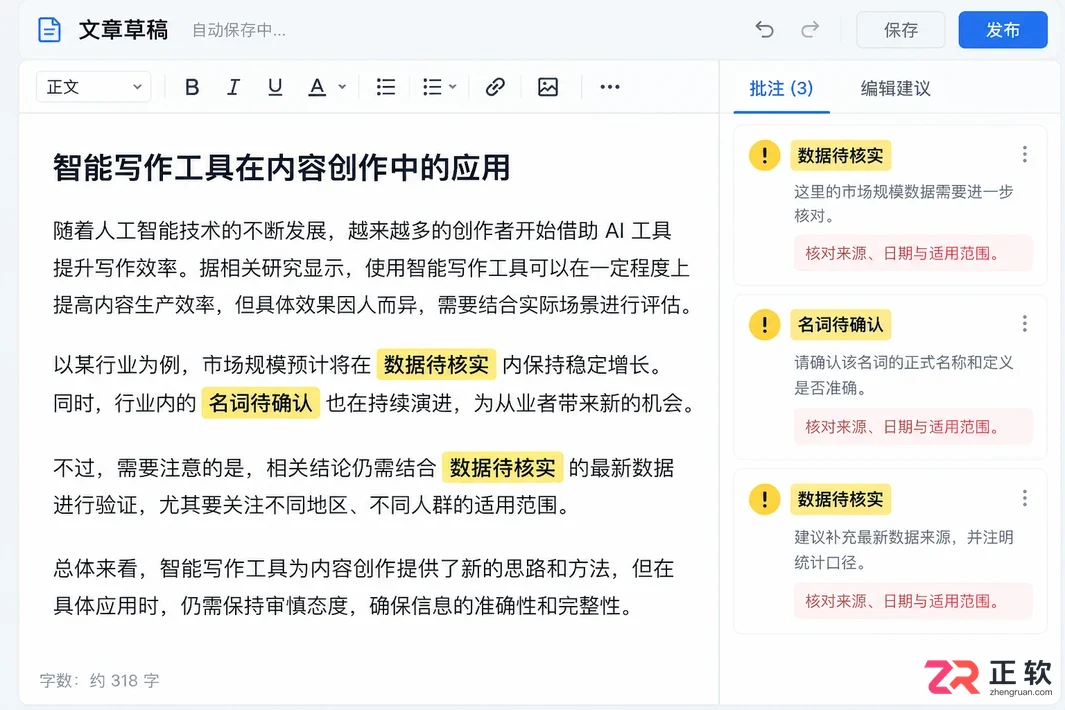The image size is (1065, 710).
Task: Click the document icon beside 文章草稿
Action: pos(49,30)
